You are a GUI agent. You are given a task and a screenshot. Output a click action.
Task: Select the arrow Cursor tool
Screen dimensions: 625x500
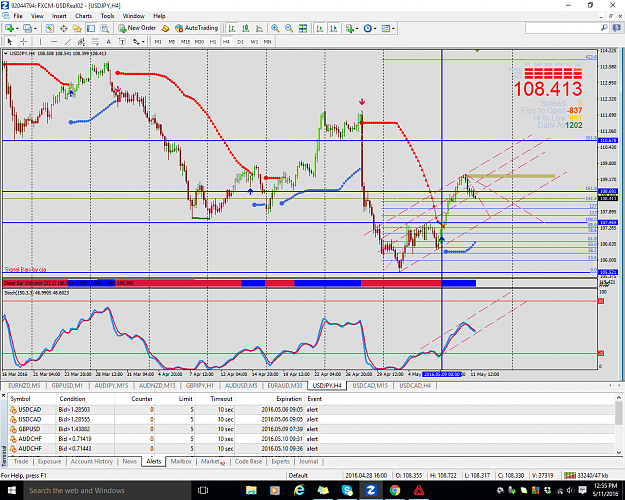click(x=10, y=41)
